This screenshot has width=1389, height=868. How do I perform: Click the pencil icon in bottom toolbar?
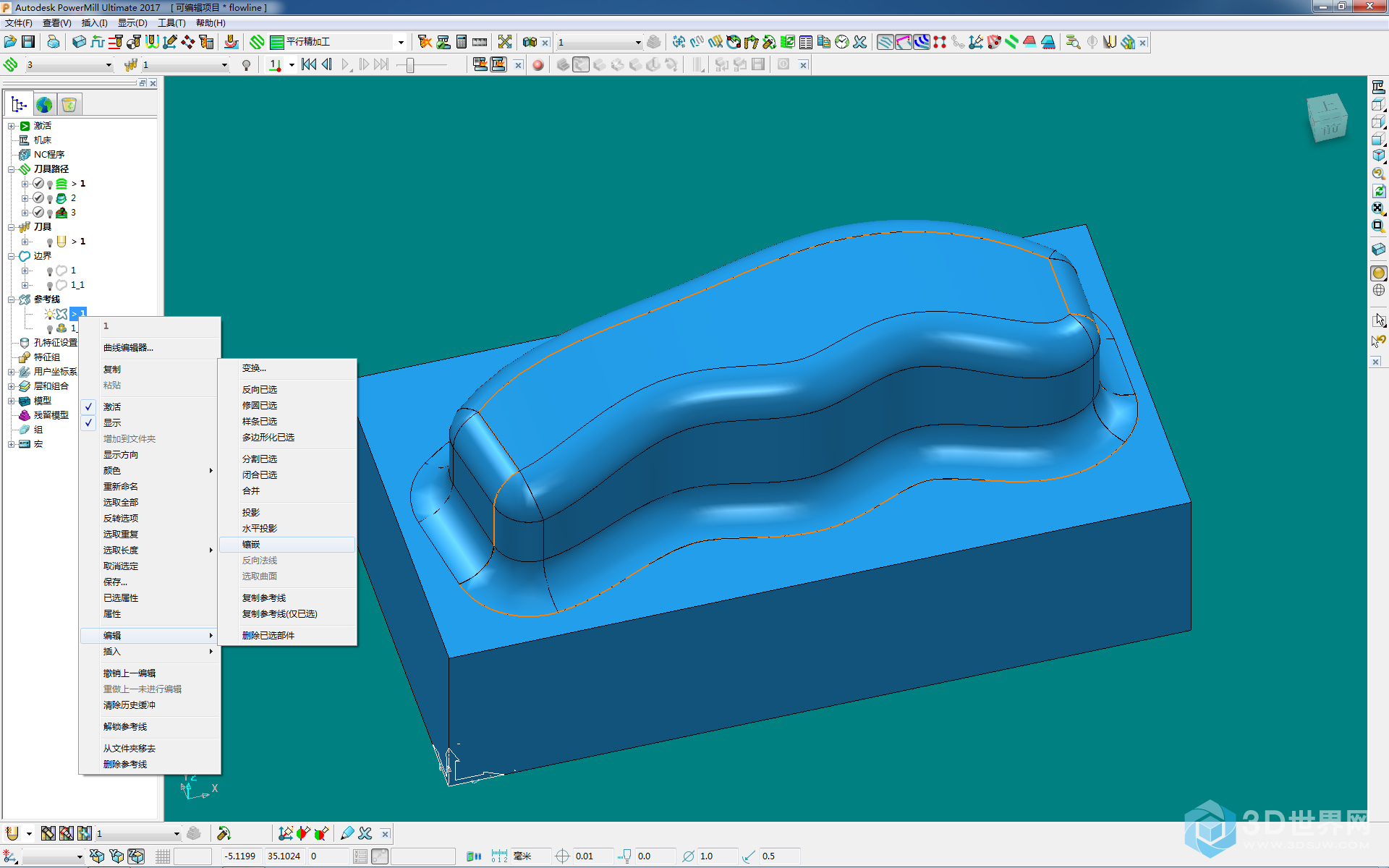pyautogui.click(x=348, y=833)
